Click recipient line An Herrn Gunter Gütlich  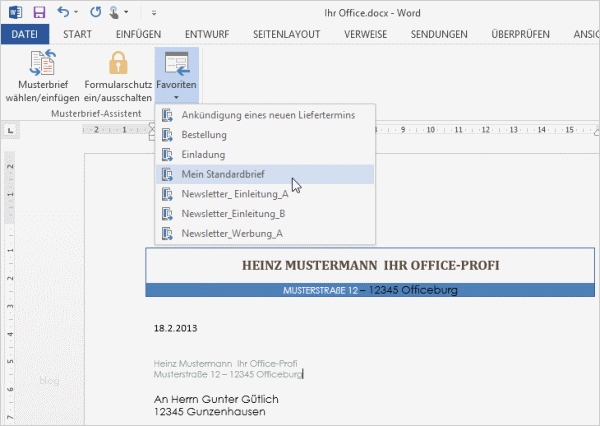tap(216, 399)
